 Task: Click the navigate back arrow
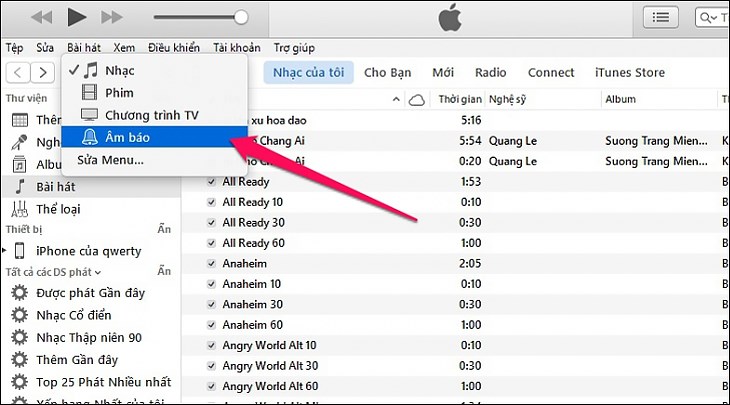pos(17,72)
